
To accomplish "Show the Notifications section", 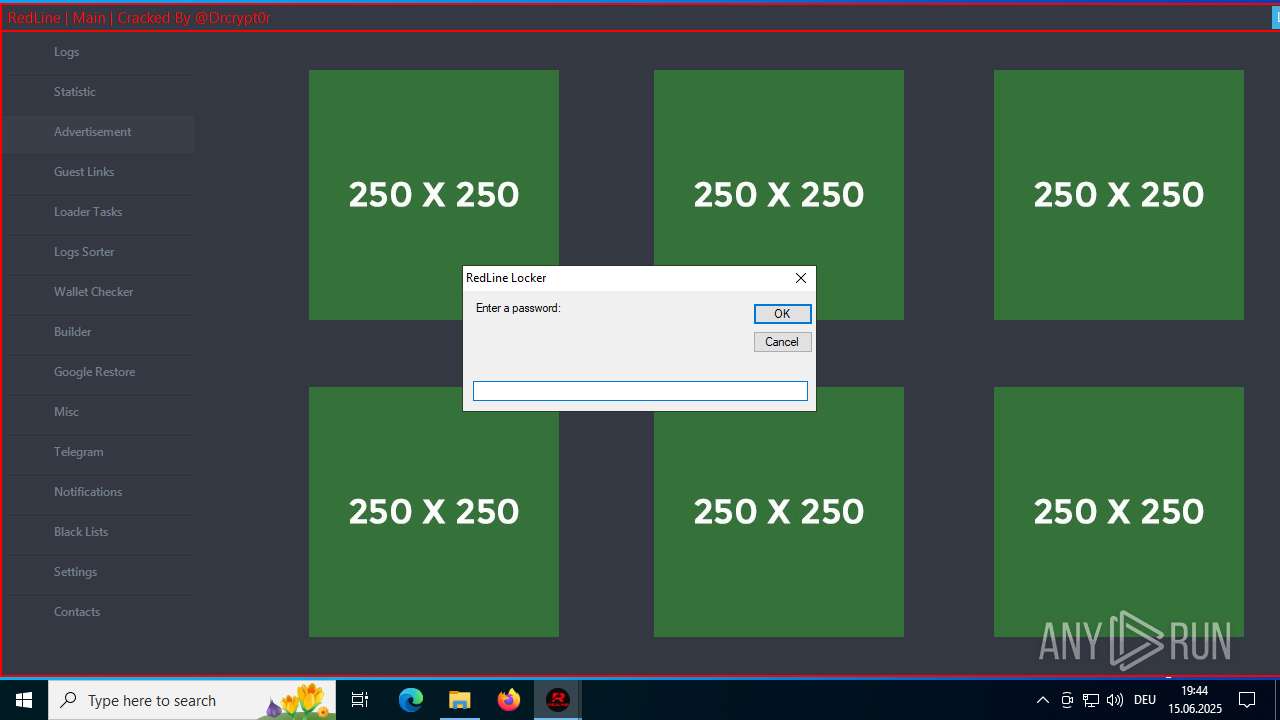I will tap(98, 492).
